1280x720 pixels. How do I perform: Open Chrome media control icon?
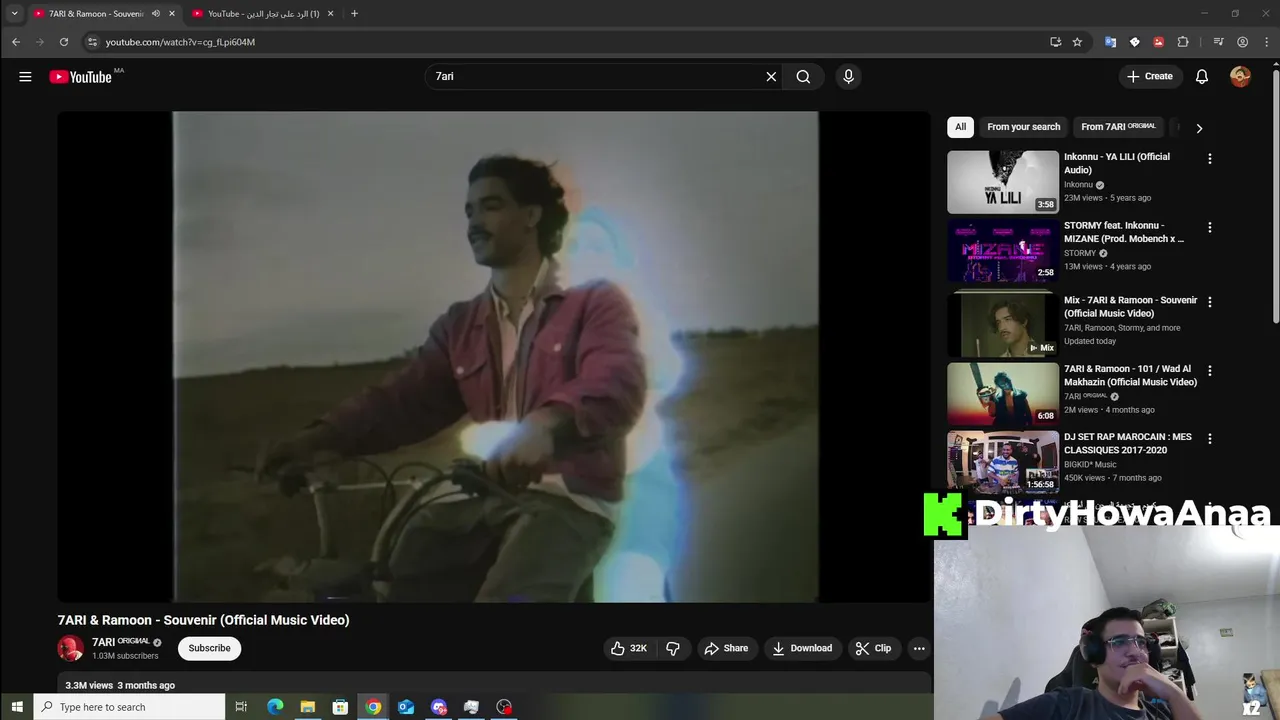click(1218, 42)
